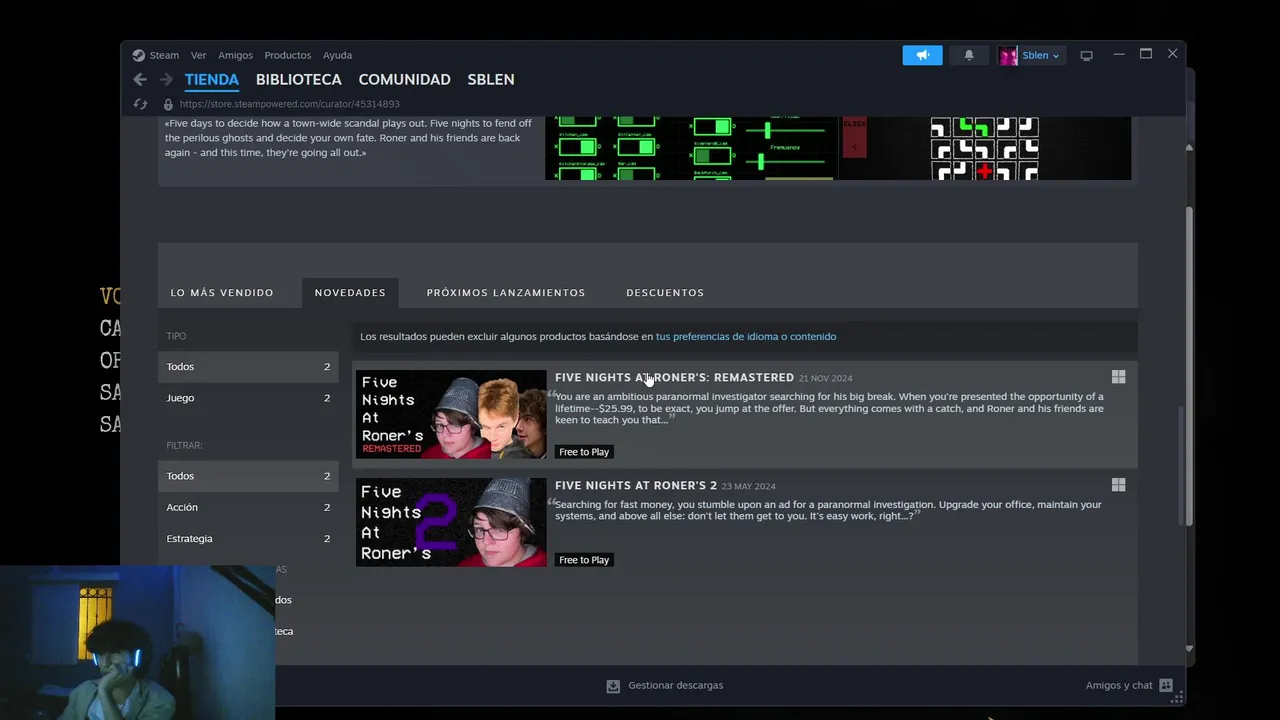The height and width of the screenshot is (720, 1280).
Task: Filter type by Juego
Action: pyautogui.click(x=248, y=398)
